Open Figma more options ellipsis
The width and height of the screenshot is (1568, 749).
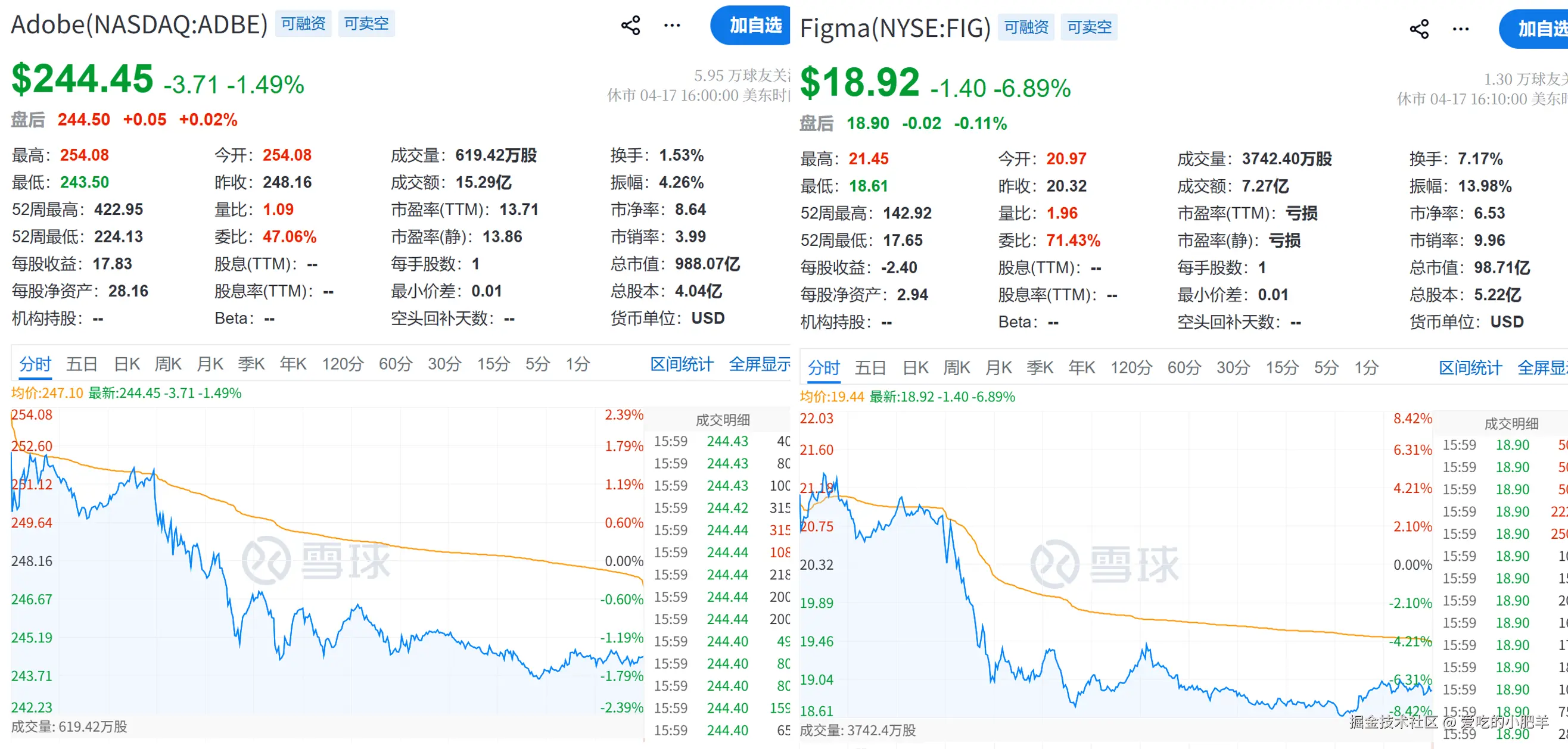coord(1460,29)
